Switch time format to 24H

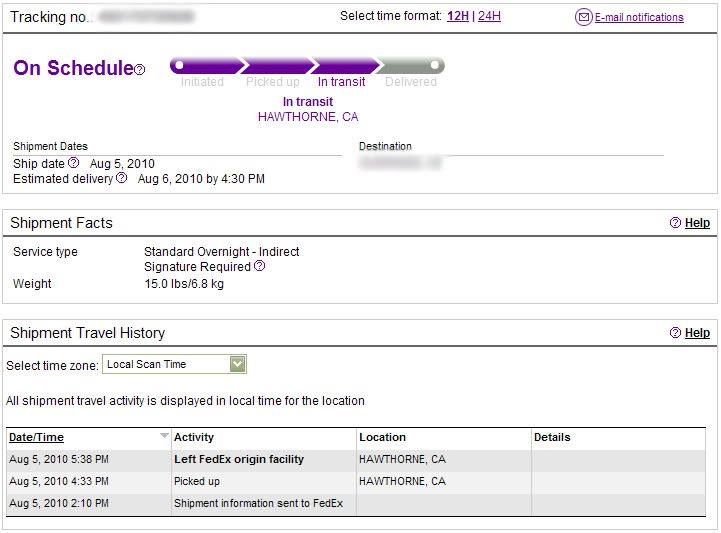click(489, 16)
